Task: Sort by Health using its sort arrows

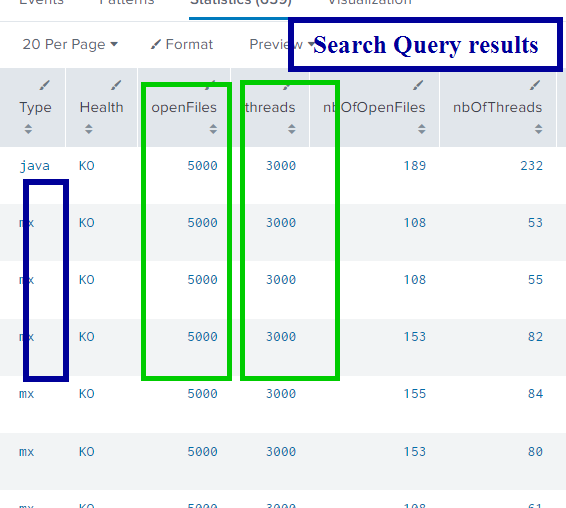Action: (88, 129)
